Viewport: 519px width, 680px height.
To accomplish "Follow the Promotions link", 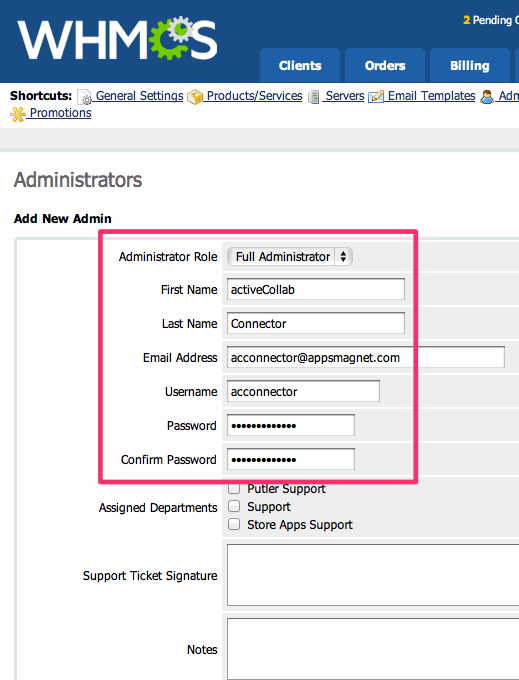I will click(60, 113).
